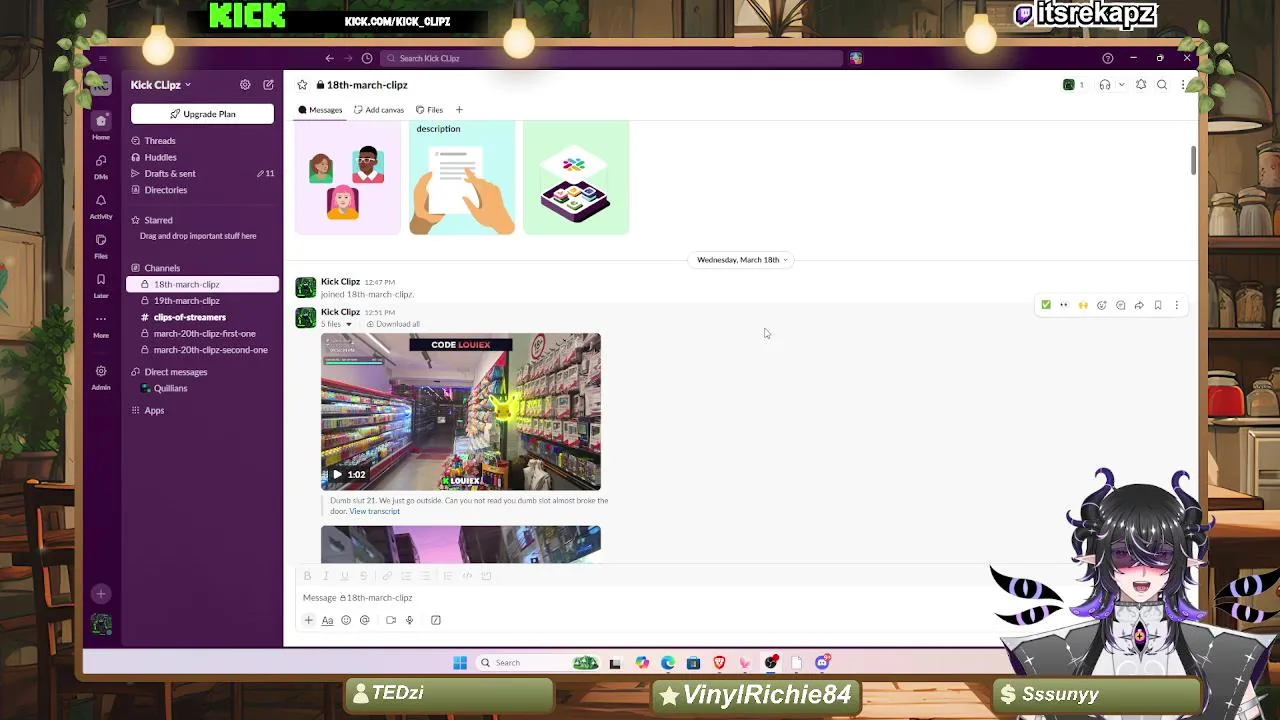The width and height of the screenshot is (1280, 720).
Task: Open Windows Start menu on taskbar
Action: tap(460, 663)
